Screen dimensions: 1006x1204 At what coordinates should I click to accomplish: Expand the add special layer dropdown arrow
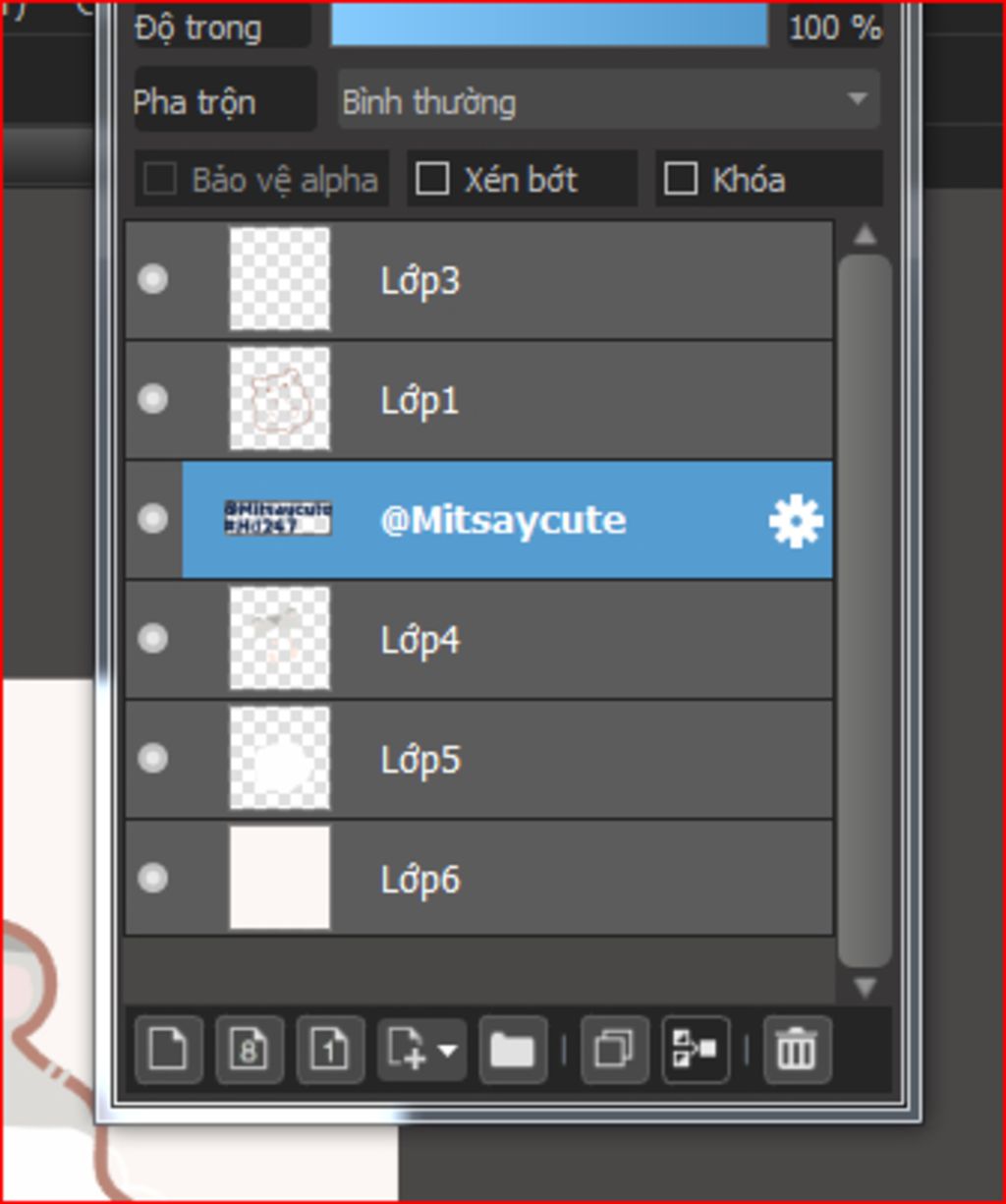pos(447,1051)
